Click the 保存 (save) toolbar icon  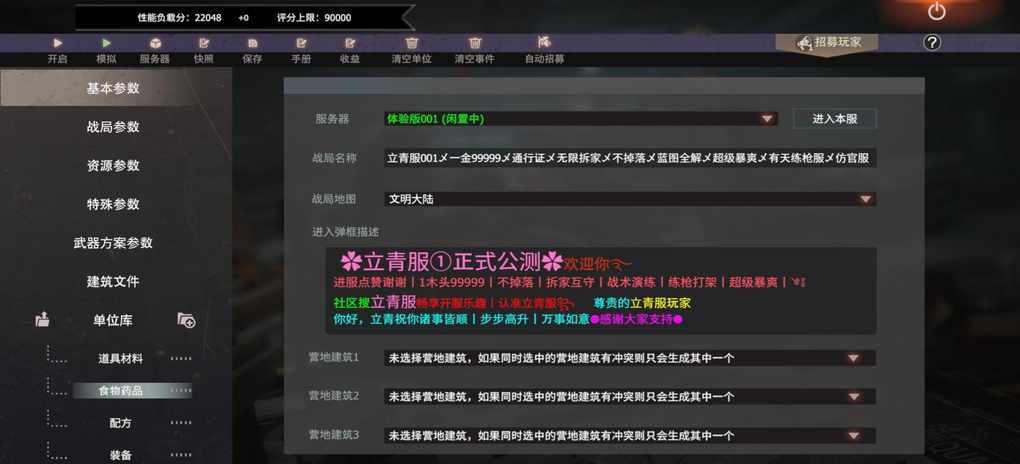(252, 44)
